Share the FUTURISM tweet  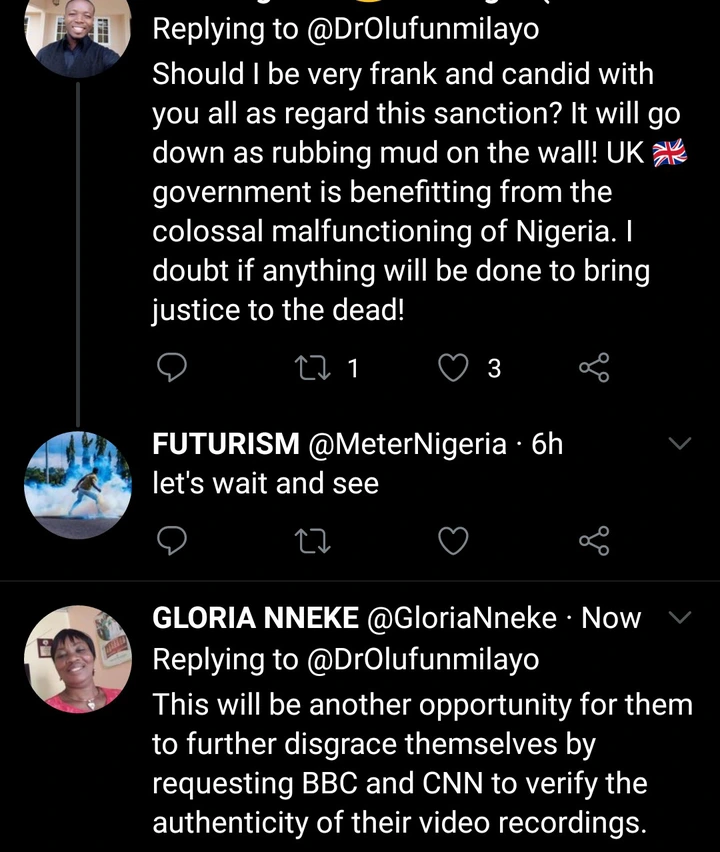[x=594, y=541]
